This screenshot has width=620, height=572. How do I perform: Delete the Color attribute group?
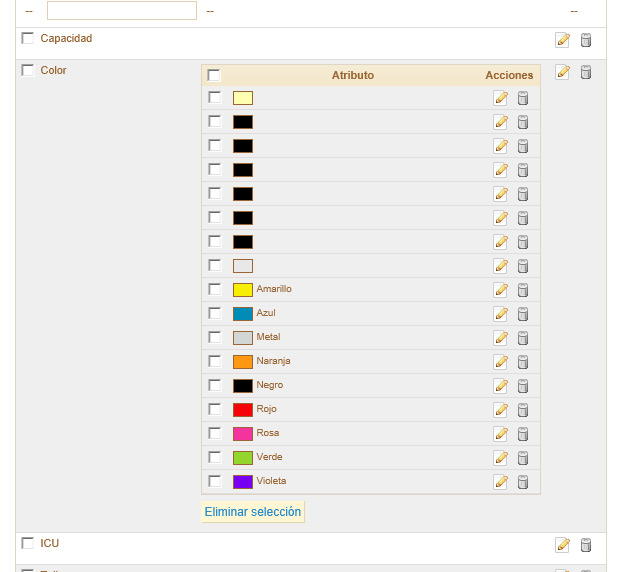pos(586,72)
